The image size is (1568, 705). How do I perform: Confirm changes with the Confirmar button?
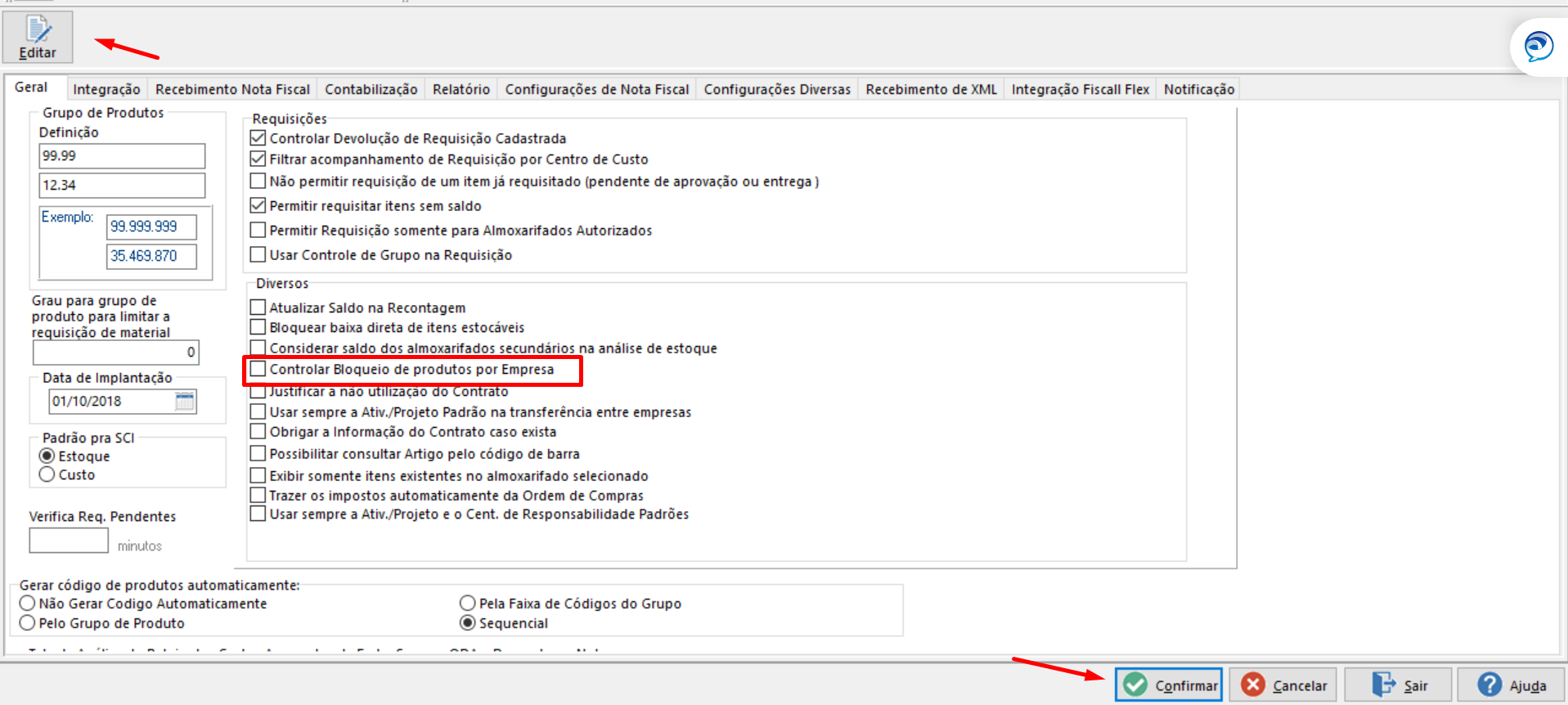(1169, 685)
